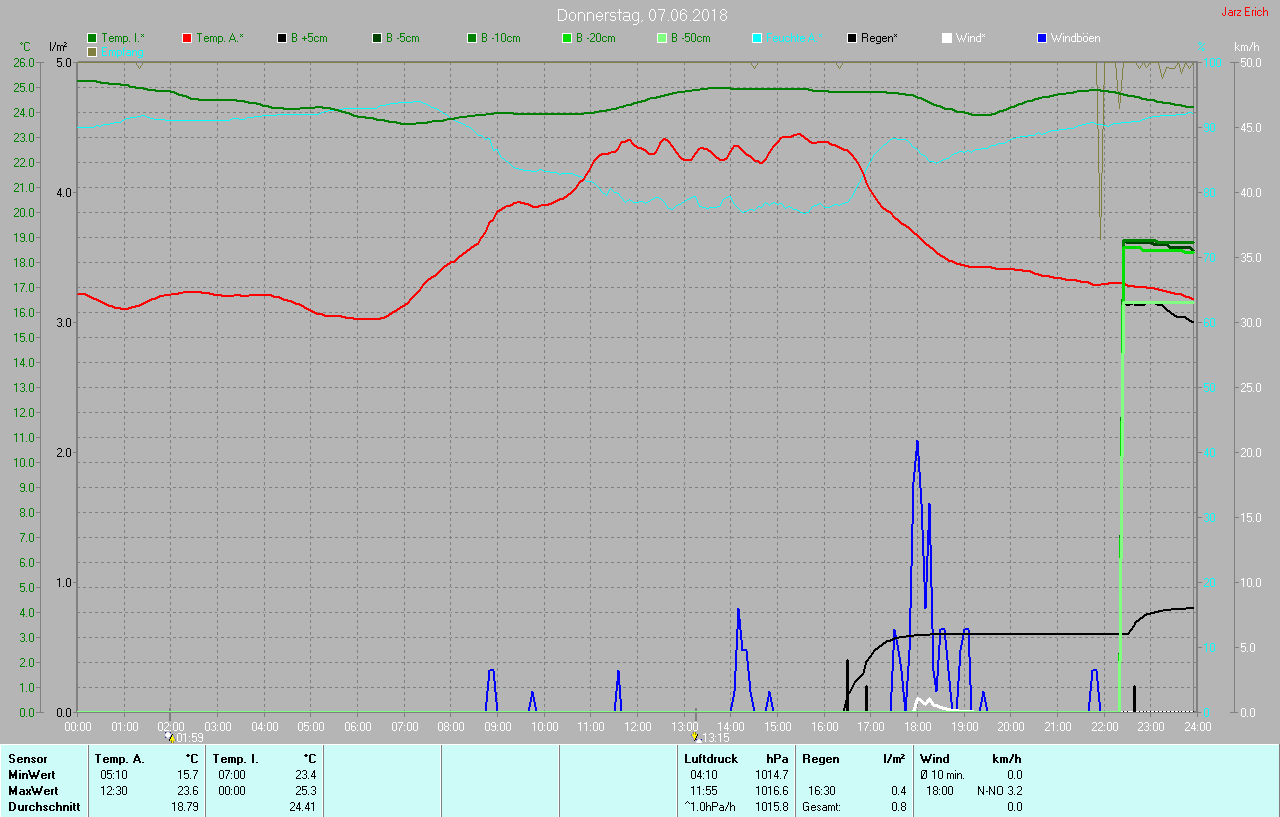The width and height of the screenshot is (1280, 817).
Task: Click the marker icon at 13:15
Action: coord(695,737)
